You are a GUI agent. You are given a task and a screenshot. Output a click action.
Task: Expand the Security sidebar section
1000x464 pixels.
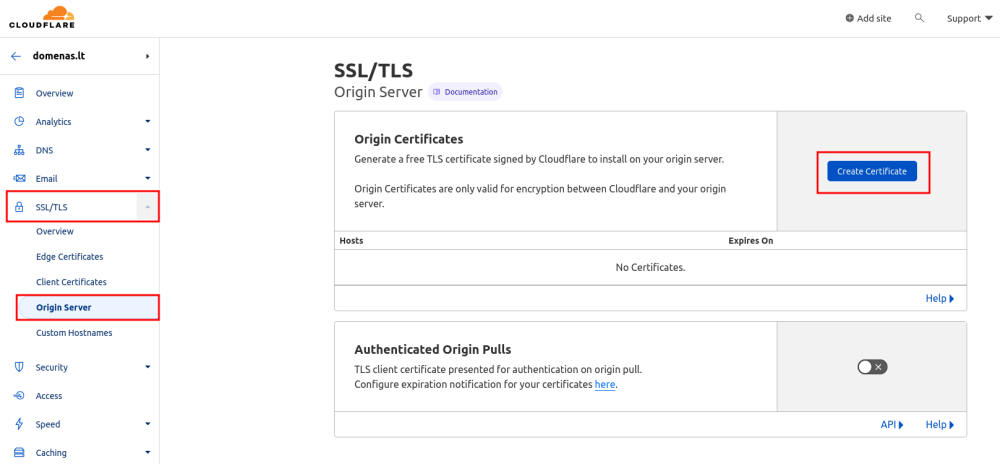(x=147, y=367)
